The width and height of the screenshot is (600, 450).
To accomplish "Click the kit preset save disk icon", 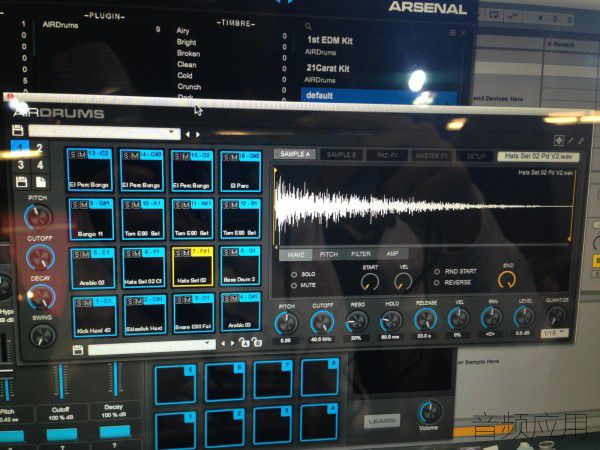I will pos(17,130).
